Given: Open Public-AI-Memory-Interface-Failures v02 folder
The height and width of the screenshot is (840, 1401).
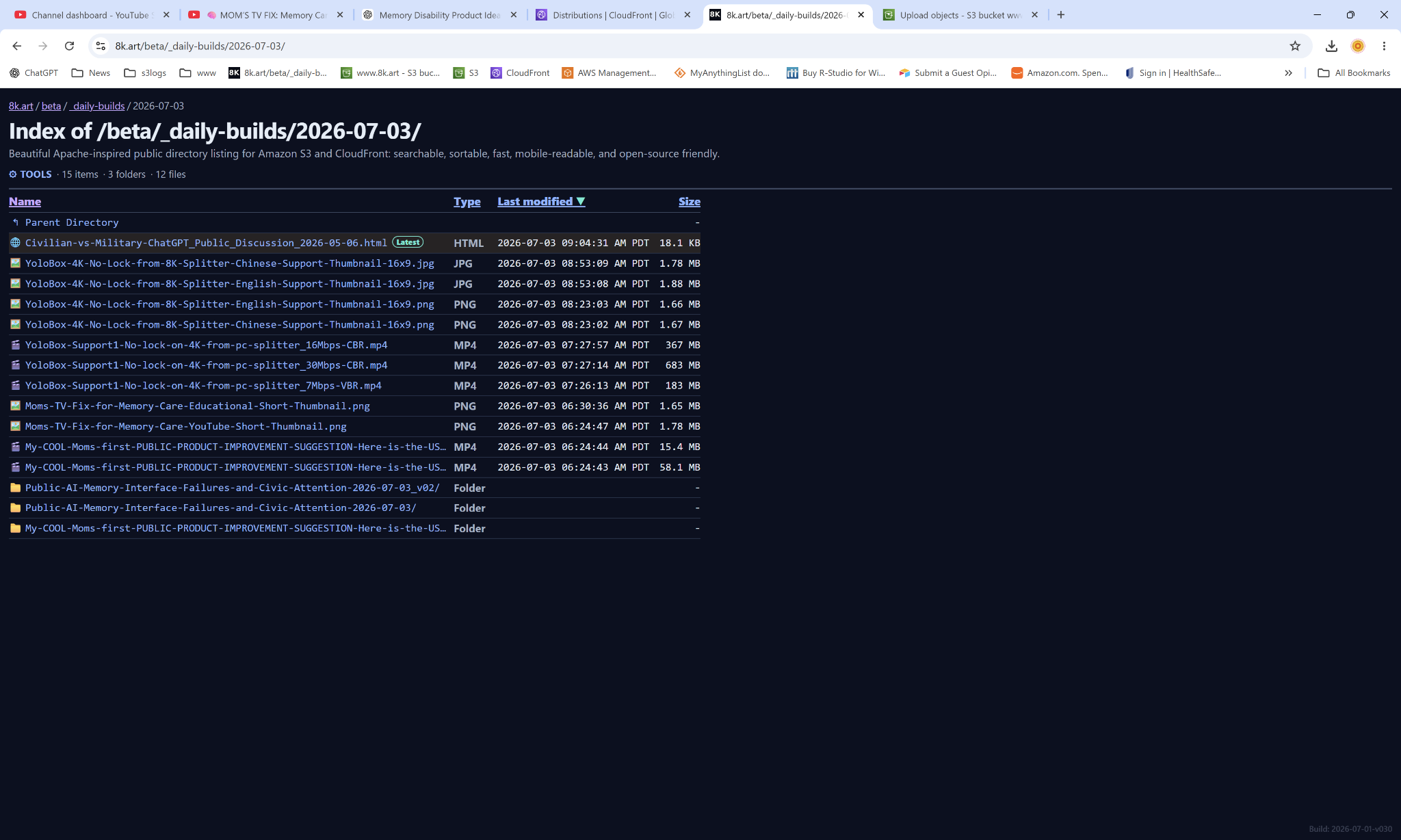Looking at the screenshot, I should (233, 488).
